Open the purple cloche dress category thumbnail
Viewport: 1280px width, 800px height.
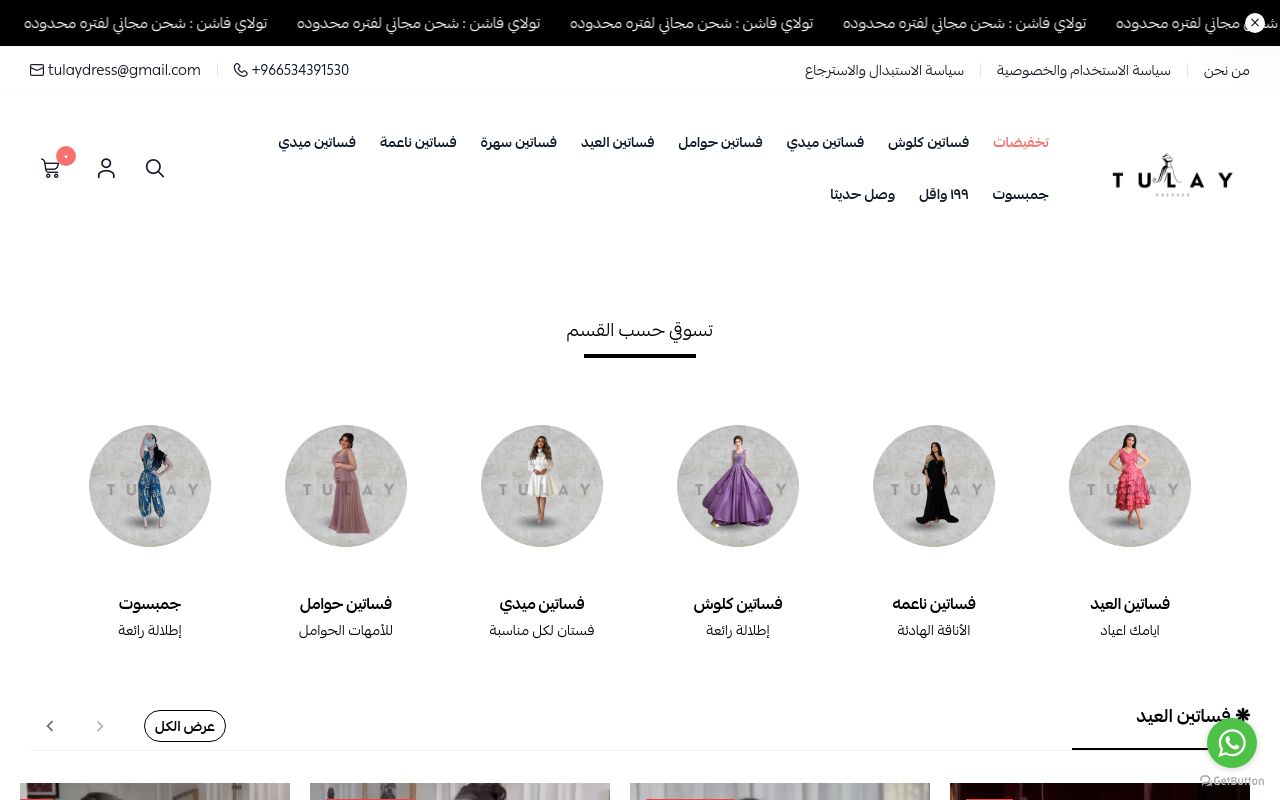click(x=738, y=486)
